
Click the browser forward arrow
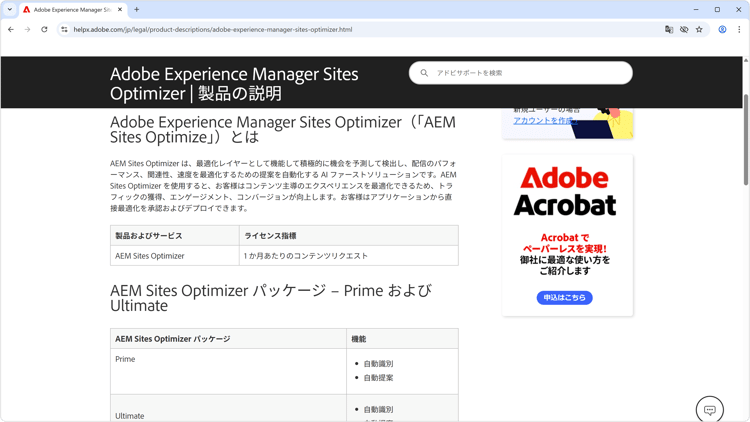[x=27, y=29]
